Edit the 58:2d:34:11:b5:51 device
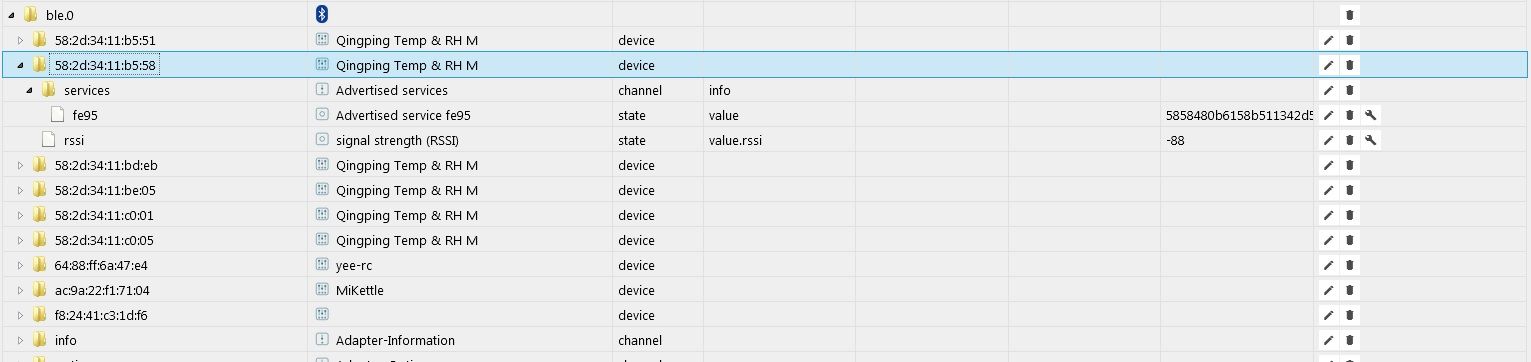This screenshot has height=362, width=1531. click(1329, 40)
